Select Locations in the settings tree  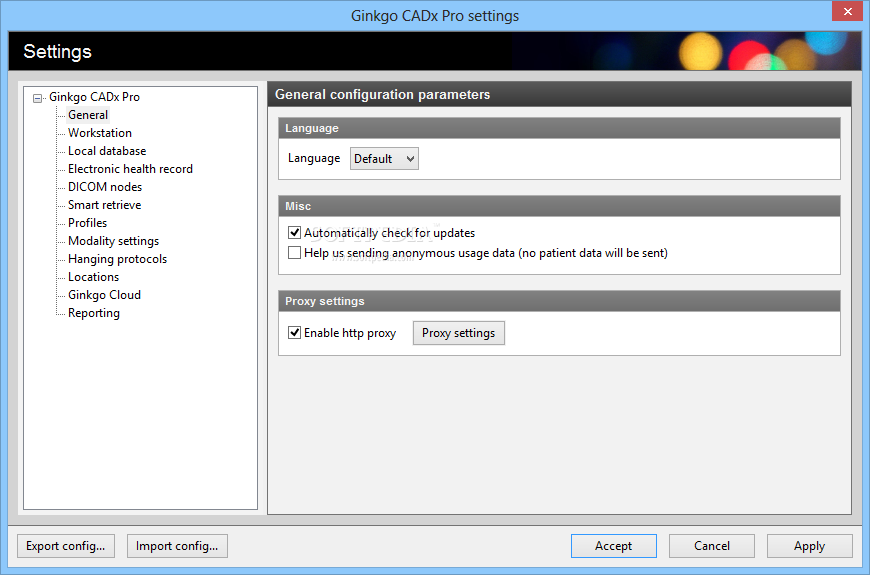pos(93,277)
